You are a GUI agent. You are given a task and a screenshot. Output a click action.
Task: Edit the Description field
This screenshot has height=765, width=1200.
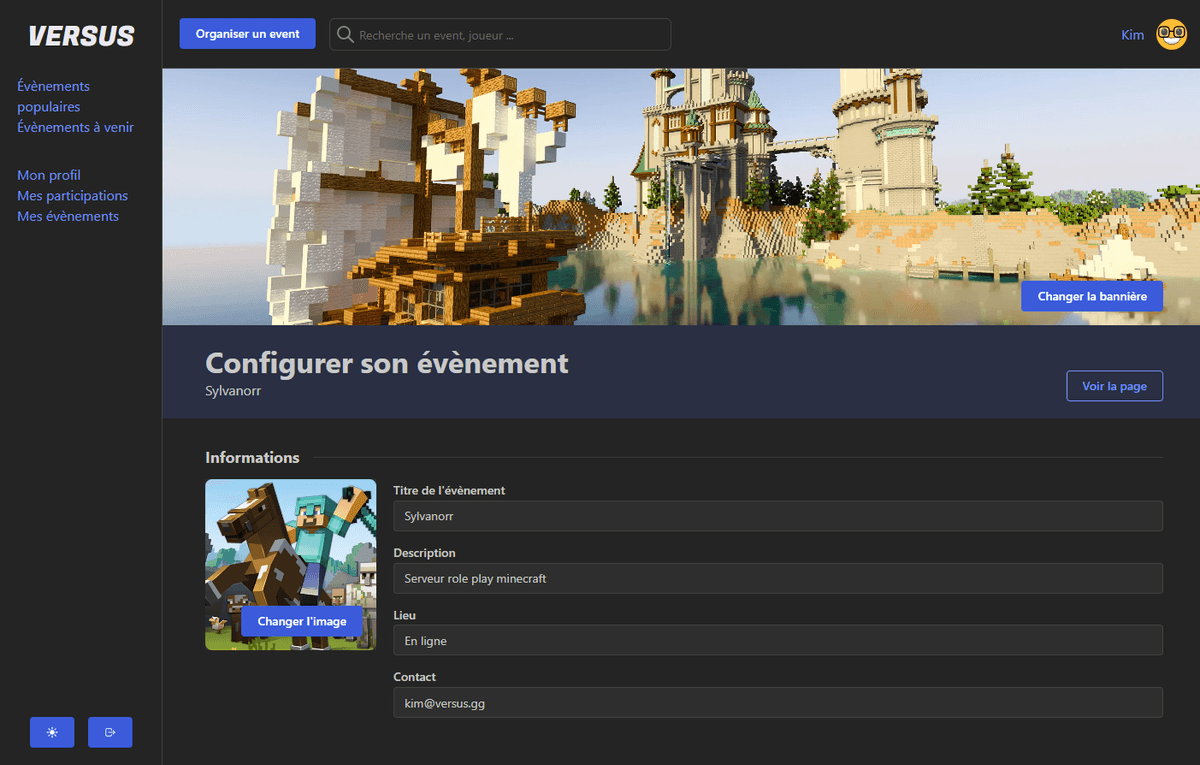click(778, 578)
